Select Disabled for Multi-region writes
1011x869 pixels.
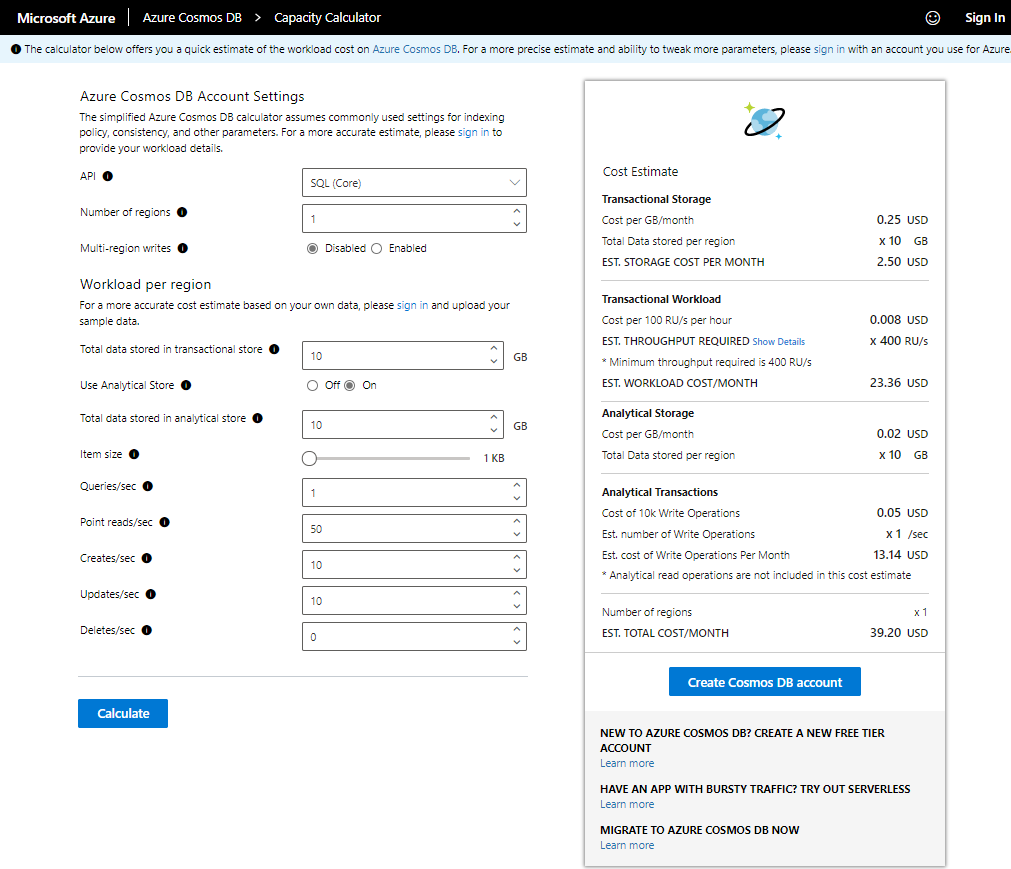312,248
